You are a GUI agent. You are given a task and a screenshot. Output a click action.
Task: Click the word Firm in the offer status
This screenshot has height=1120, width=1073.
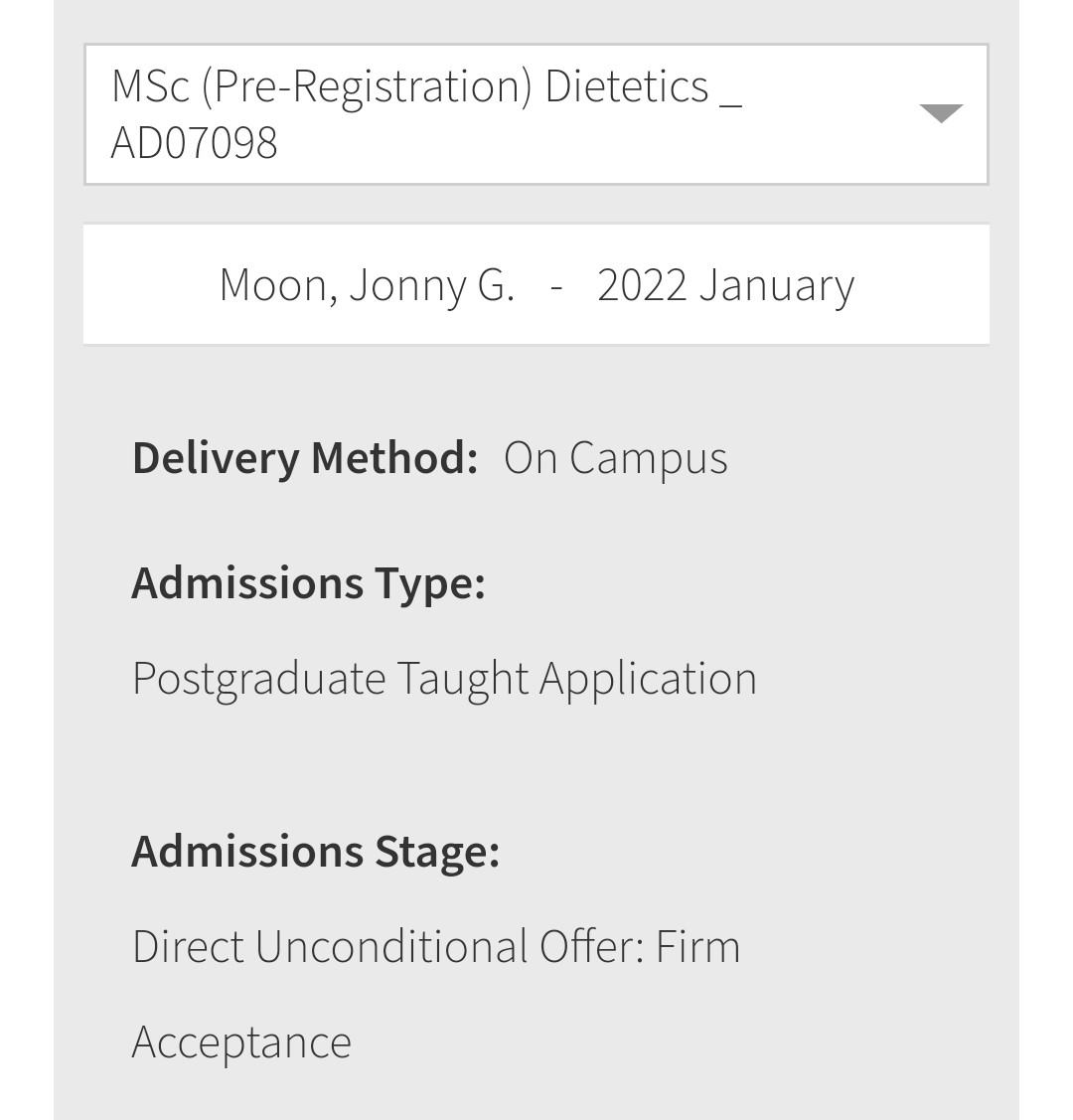[x=697, y=946]
